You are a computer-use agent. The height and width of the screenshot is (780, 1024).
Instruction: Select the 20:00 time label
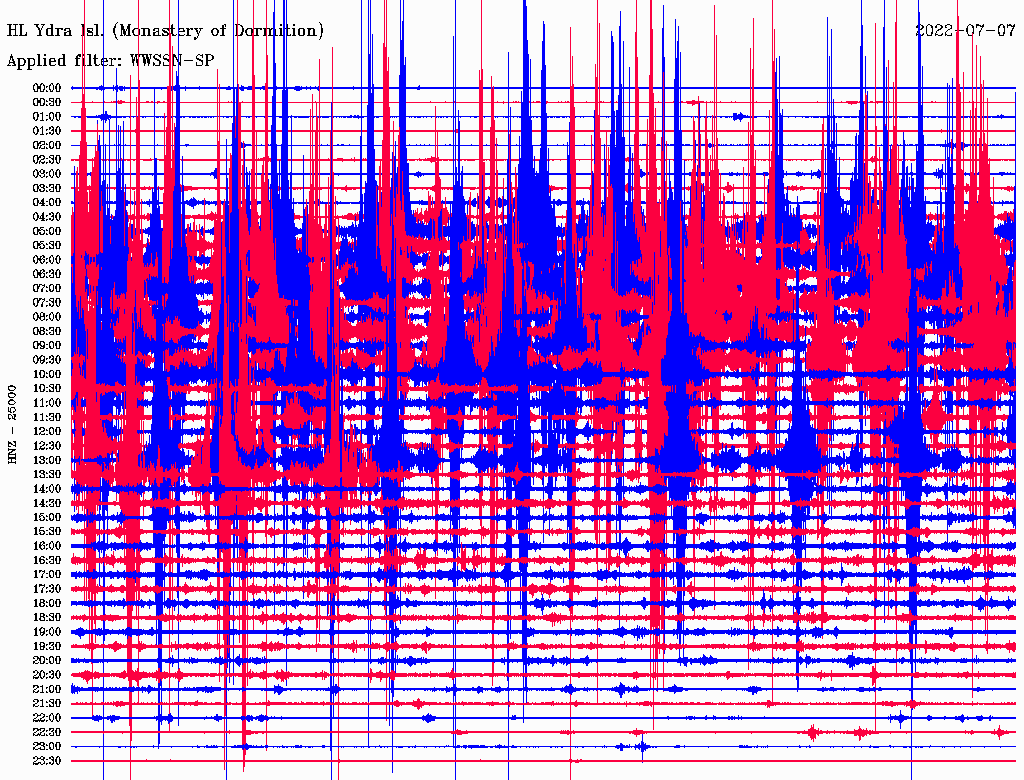[47, 660]
